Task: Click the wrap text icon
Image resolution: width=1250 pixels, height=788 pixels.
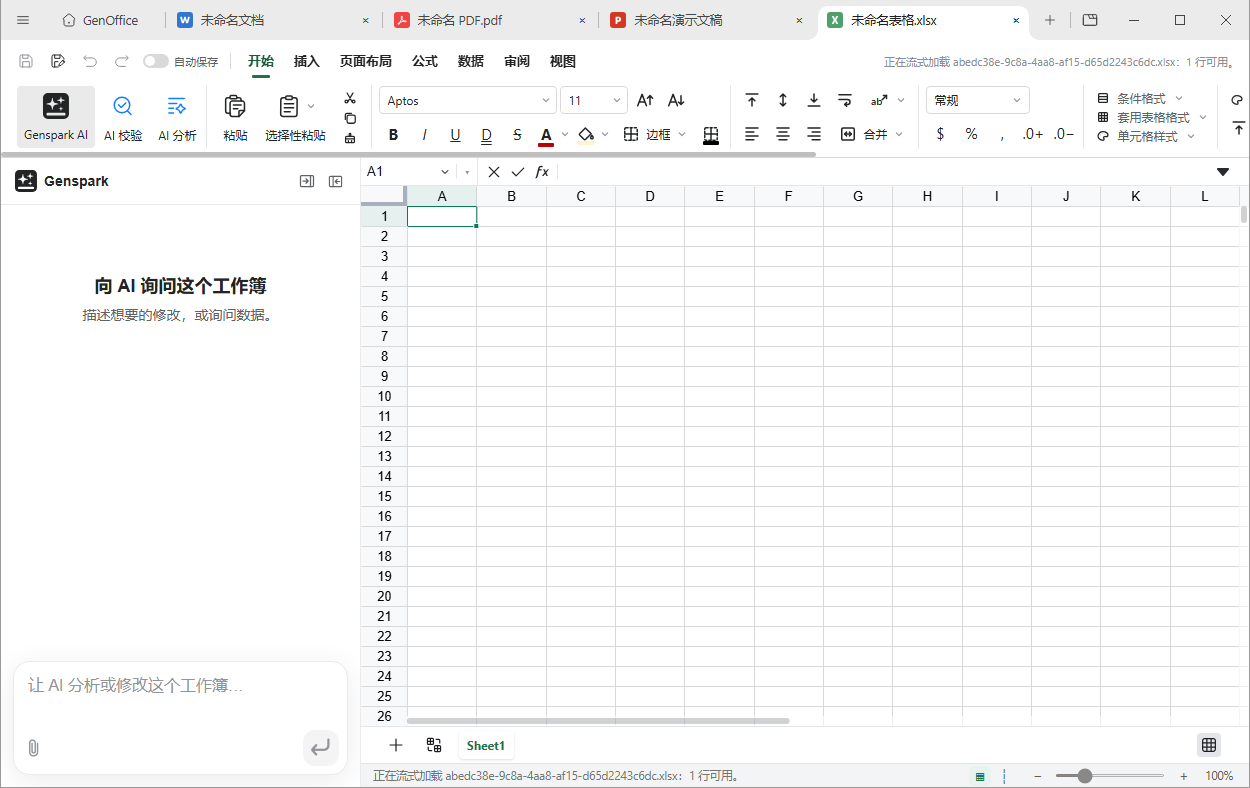Action: 845,100
